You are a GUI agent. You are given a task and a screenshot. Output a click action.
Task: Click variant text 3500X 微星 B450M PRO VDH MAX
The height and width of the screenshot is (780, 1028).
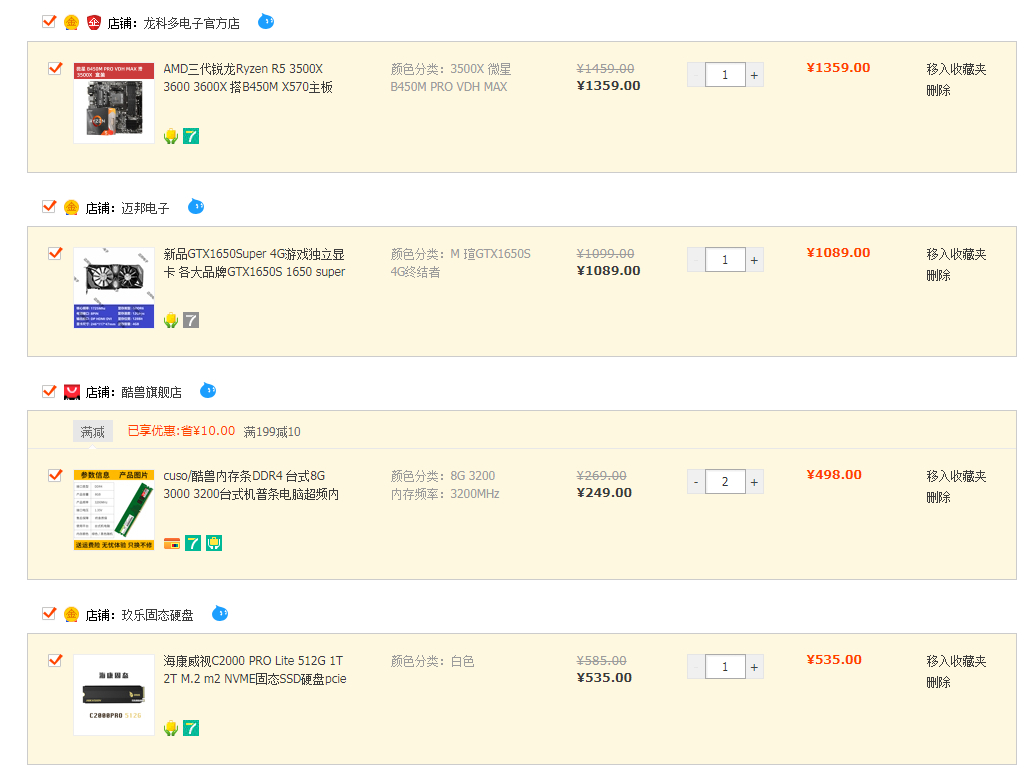click(x=450, y=78)
